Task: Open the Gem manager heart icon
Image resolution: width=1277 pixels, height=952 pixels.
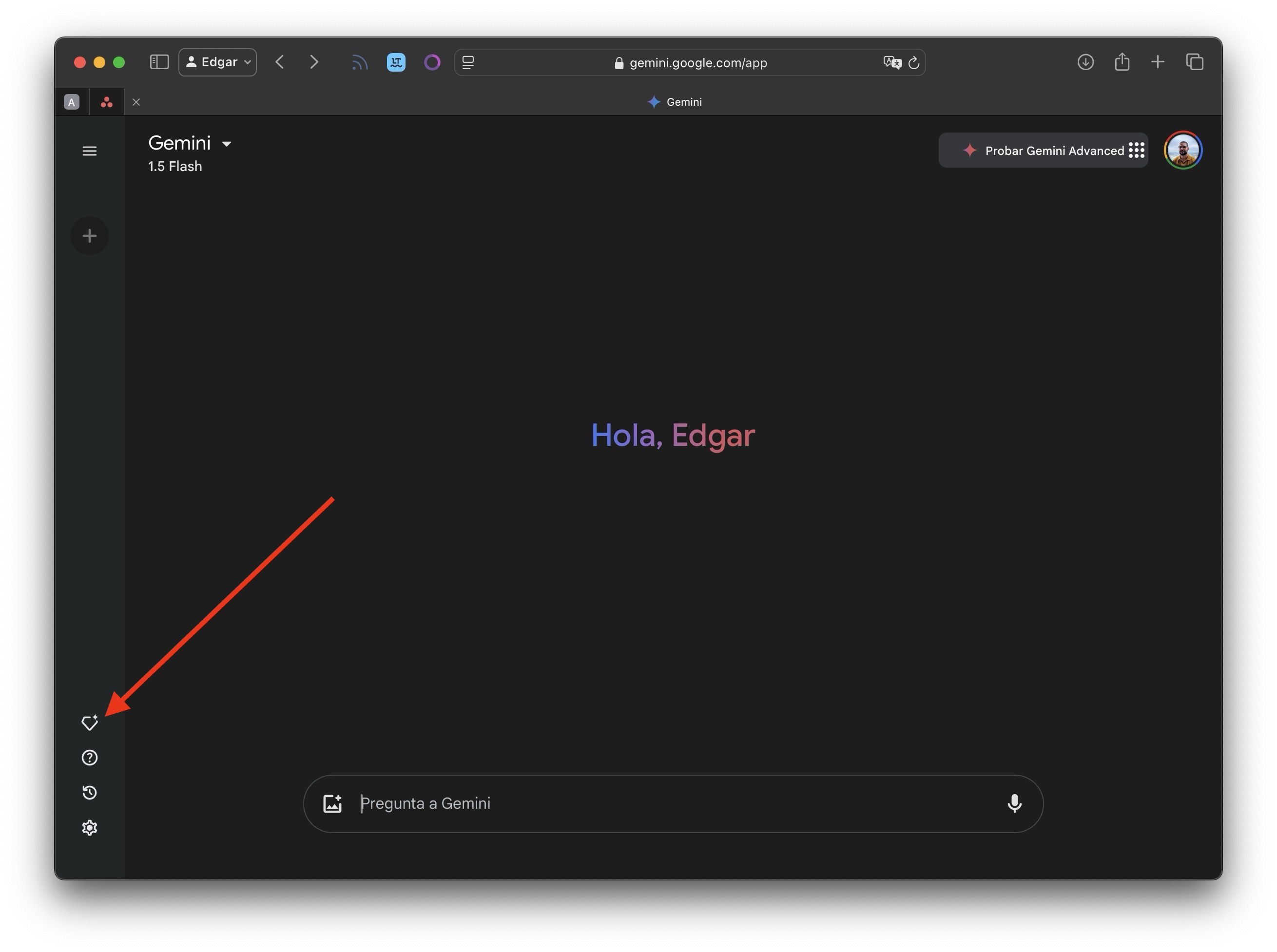Action: coord(89,723)
